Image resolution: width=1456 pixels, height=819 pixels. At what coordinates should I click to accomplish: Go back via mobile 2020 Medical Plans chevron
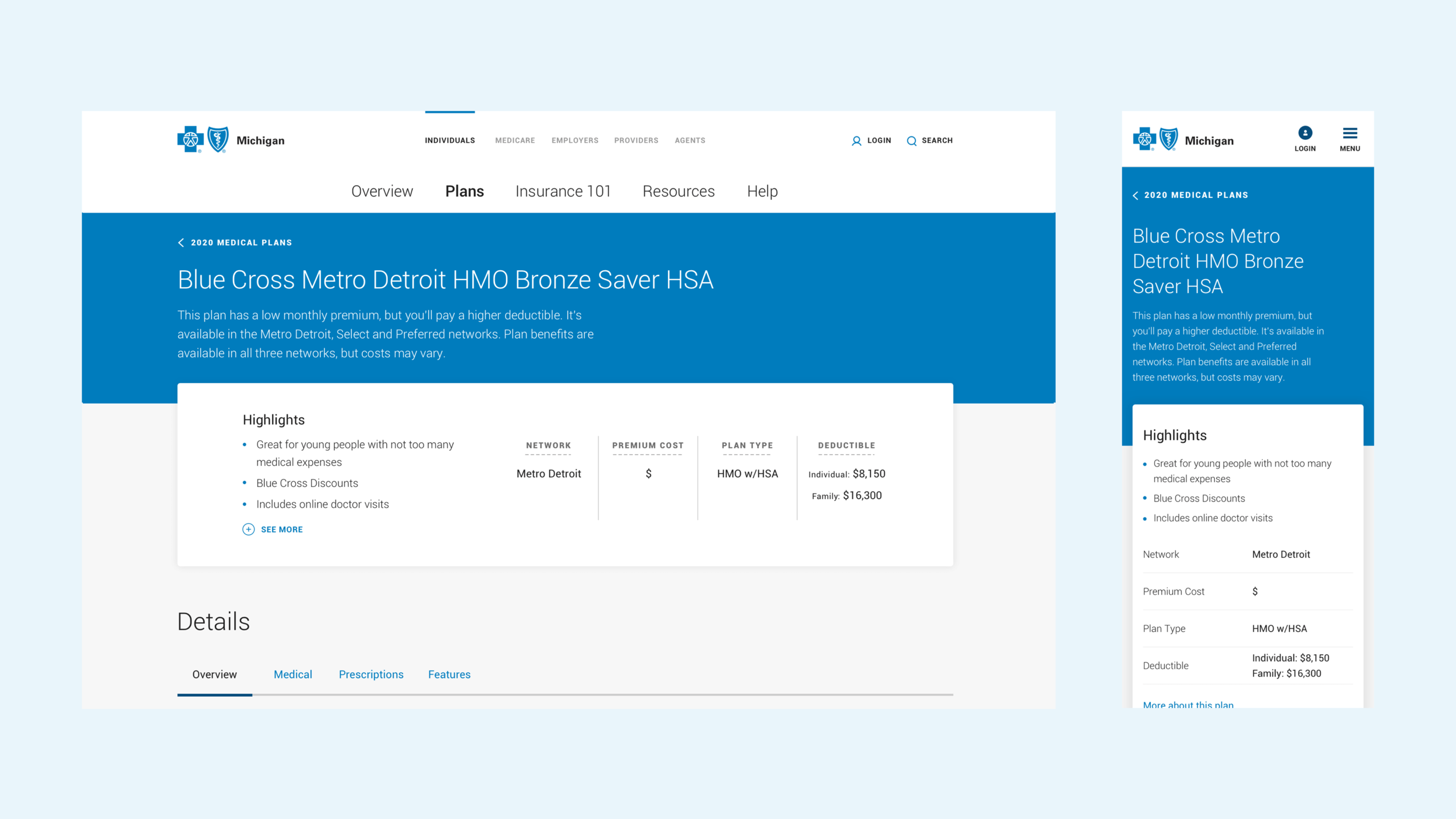pyautogui.click(x=1136, y=196)
